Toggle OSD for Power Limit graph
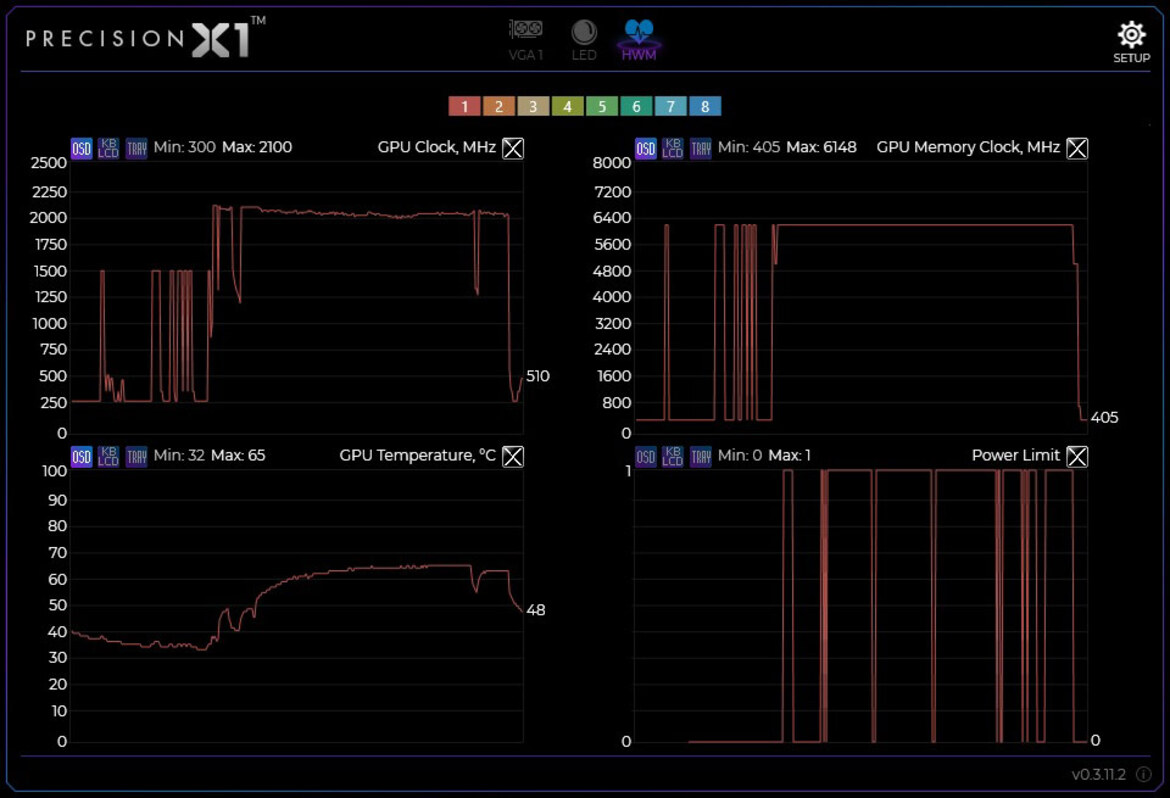Viewport: 1170px width, 798px height. [x=645, y=456]
